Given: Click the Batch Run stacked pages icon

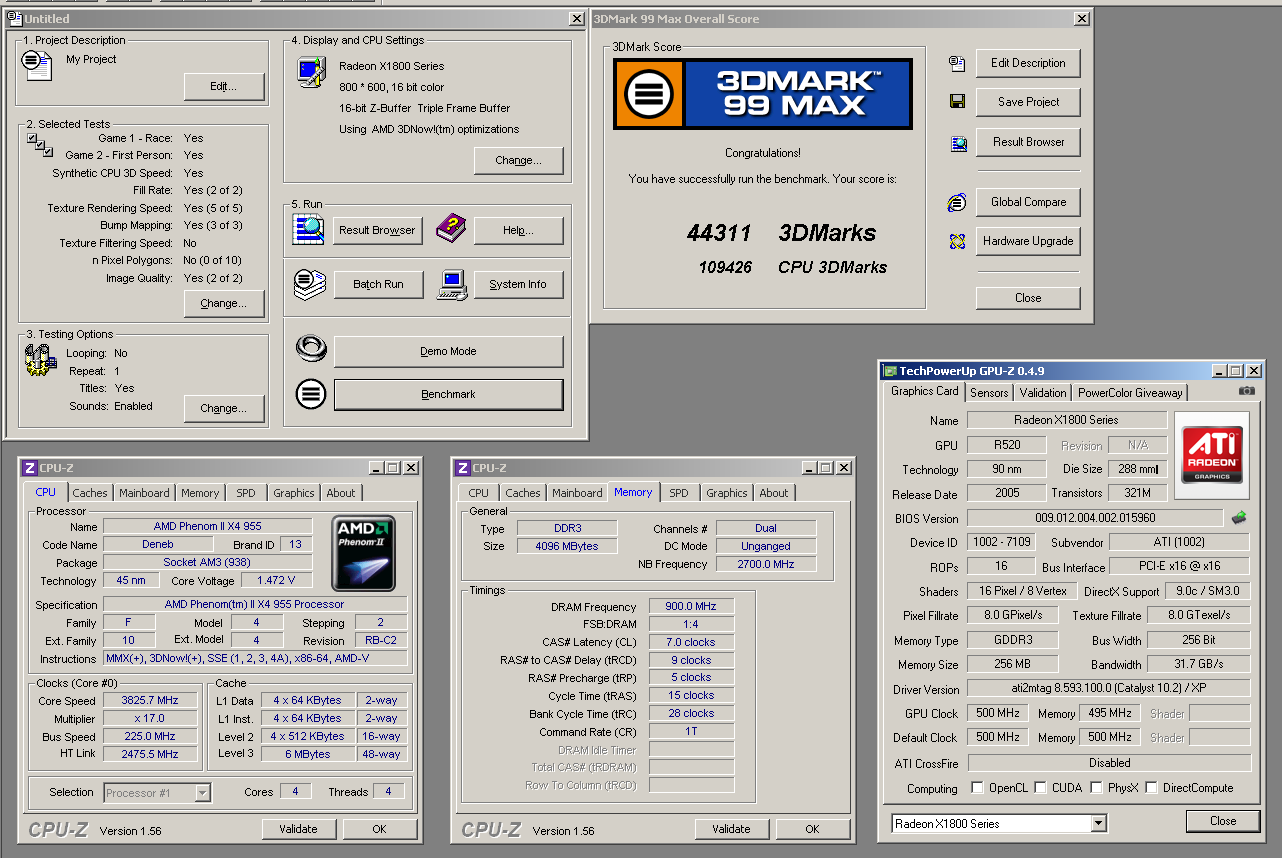Looking at the screenshot, I should 309,284.
